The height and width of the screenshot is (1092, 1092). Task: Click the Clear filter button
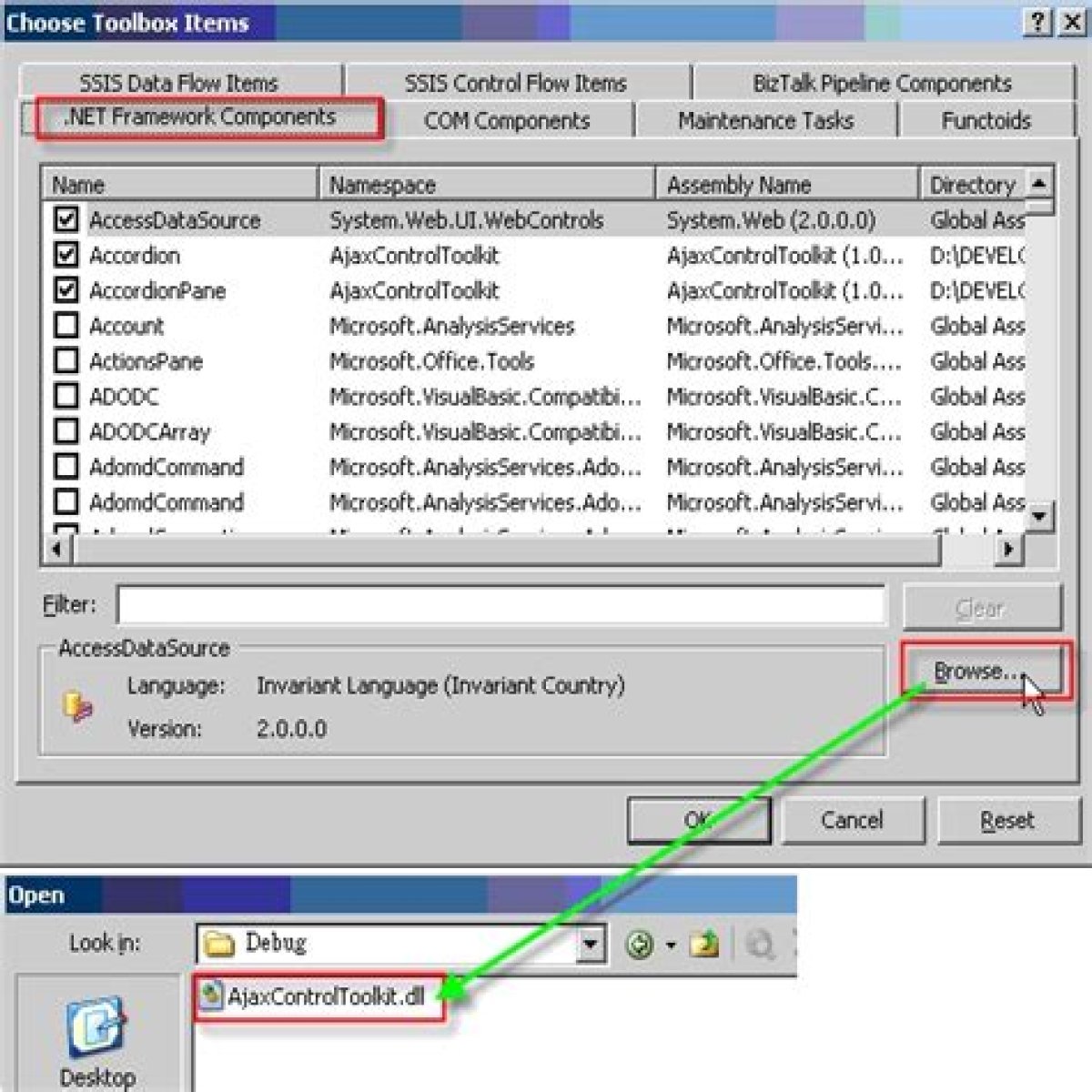(981, 608)
